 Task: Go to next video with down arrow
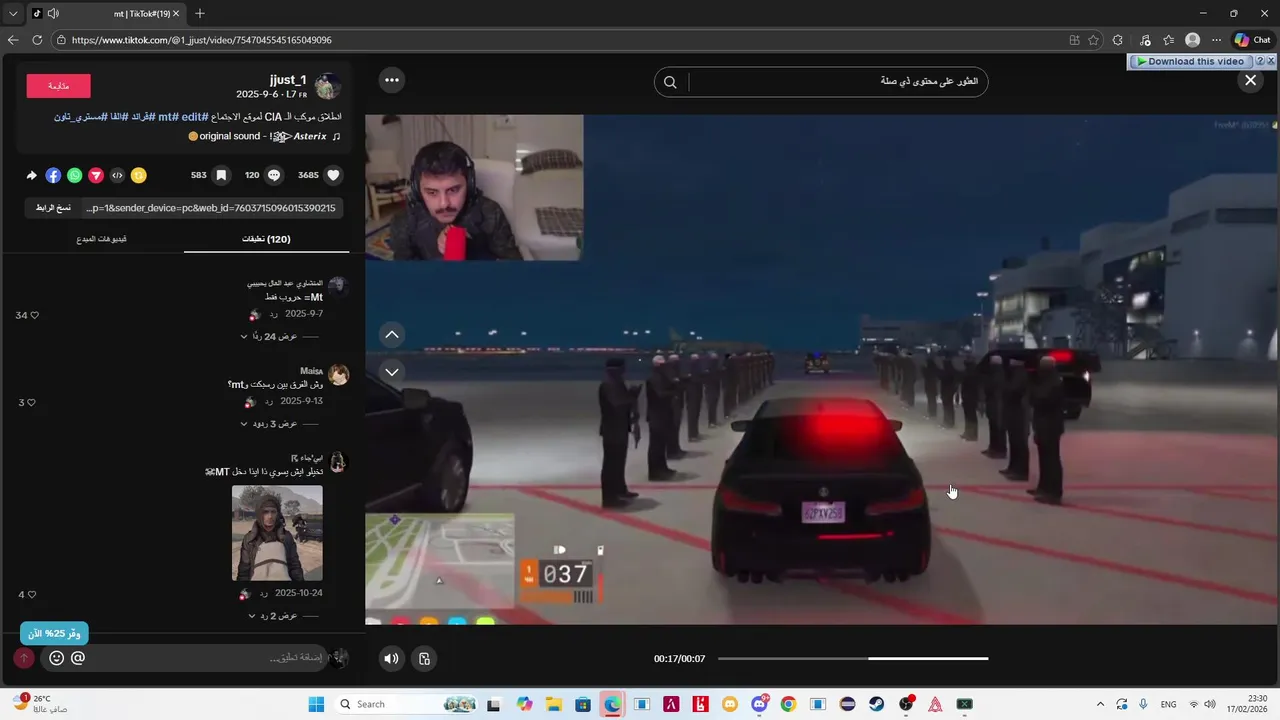coord(392,371)
